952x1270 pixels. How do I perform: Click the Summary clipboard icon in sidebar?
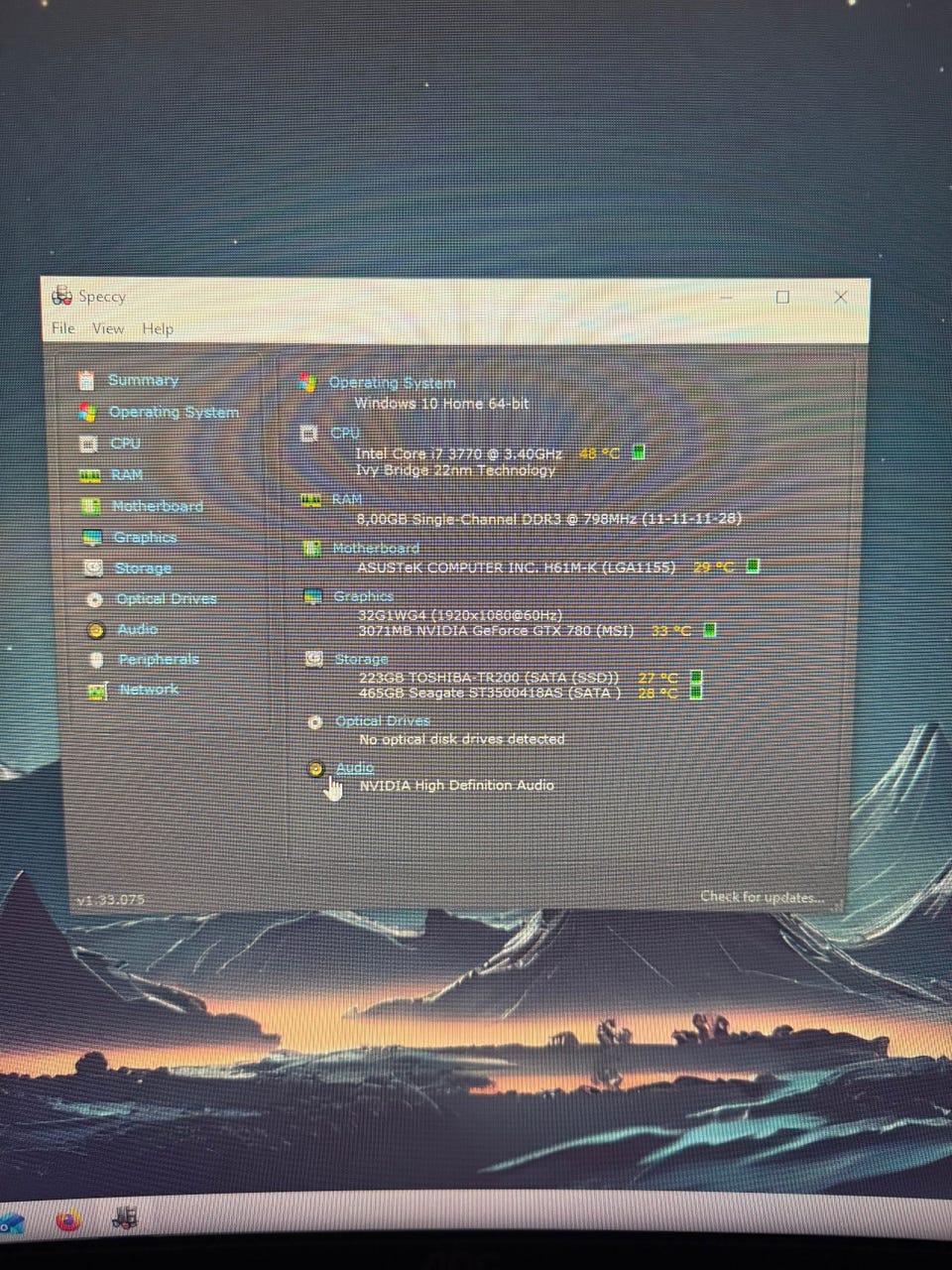[87, 381]
